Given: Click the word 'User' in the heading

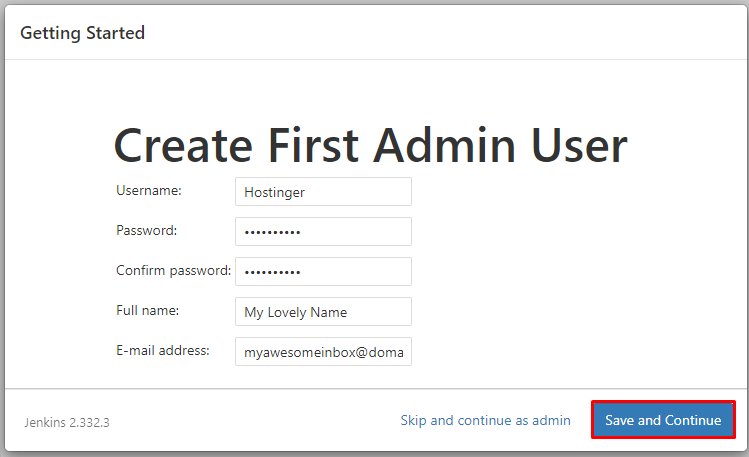Looking at the screenshot, I should pos(585,146).
